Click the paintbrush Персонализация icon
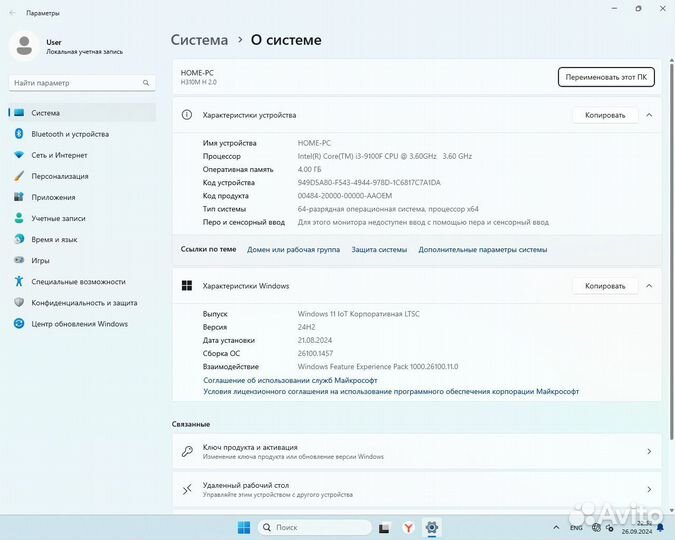 pyautogui.click(x=19, y=176)
